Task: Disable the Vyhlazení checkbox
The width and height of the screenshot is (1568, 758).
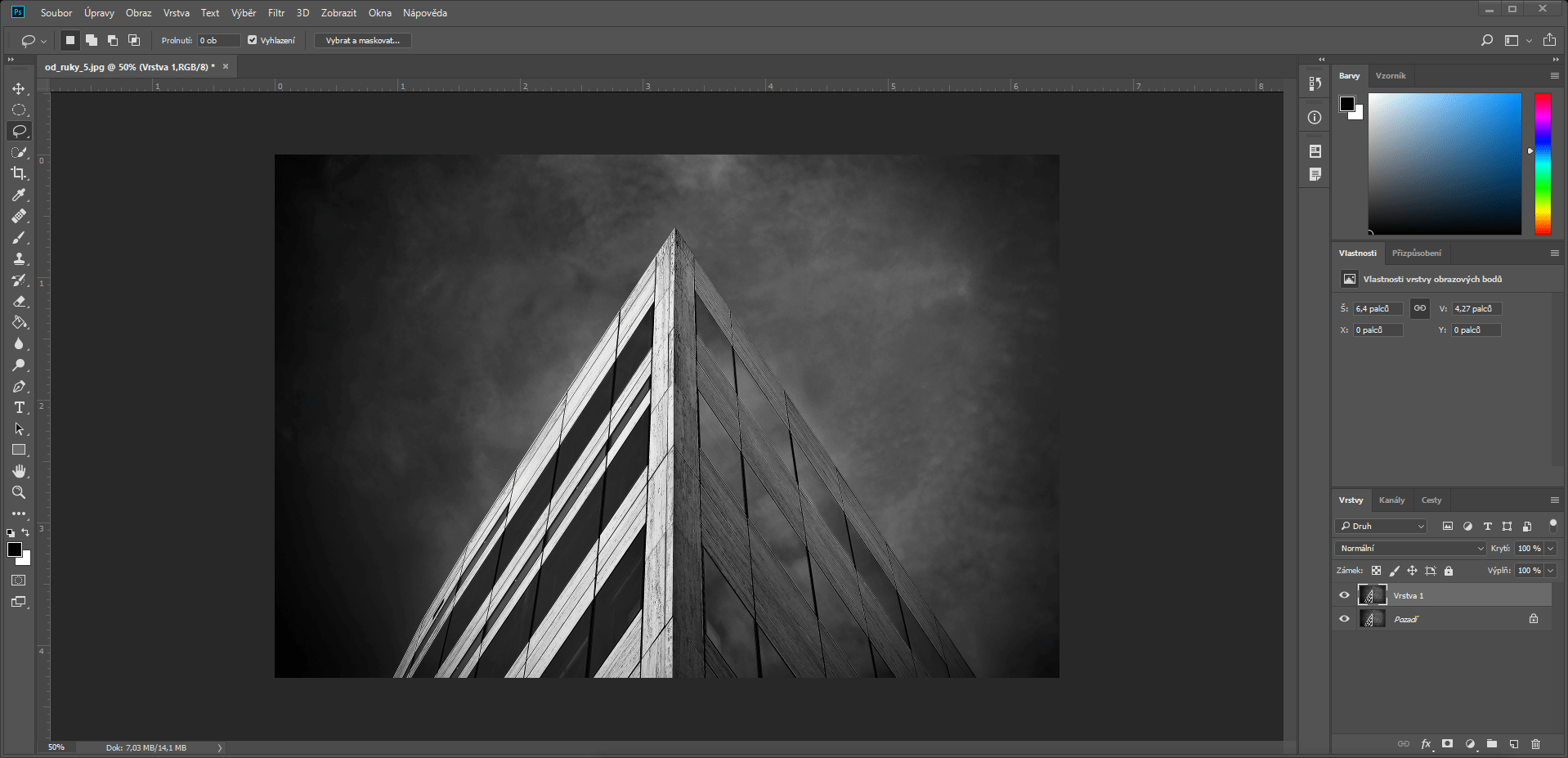Action: click(253, 39)
